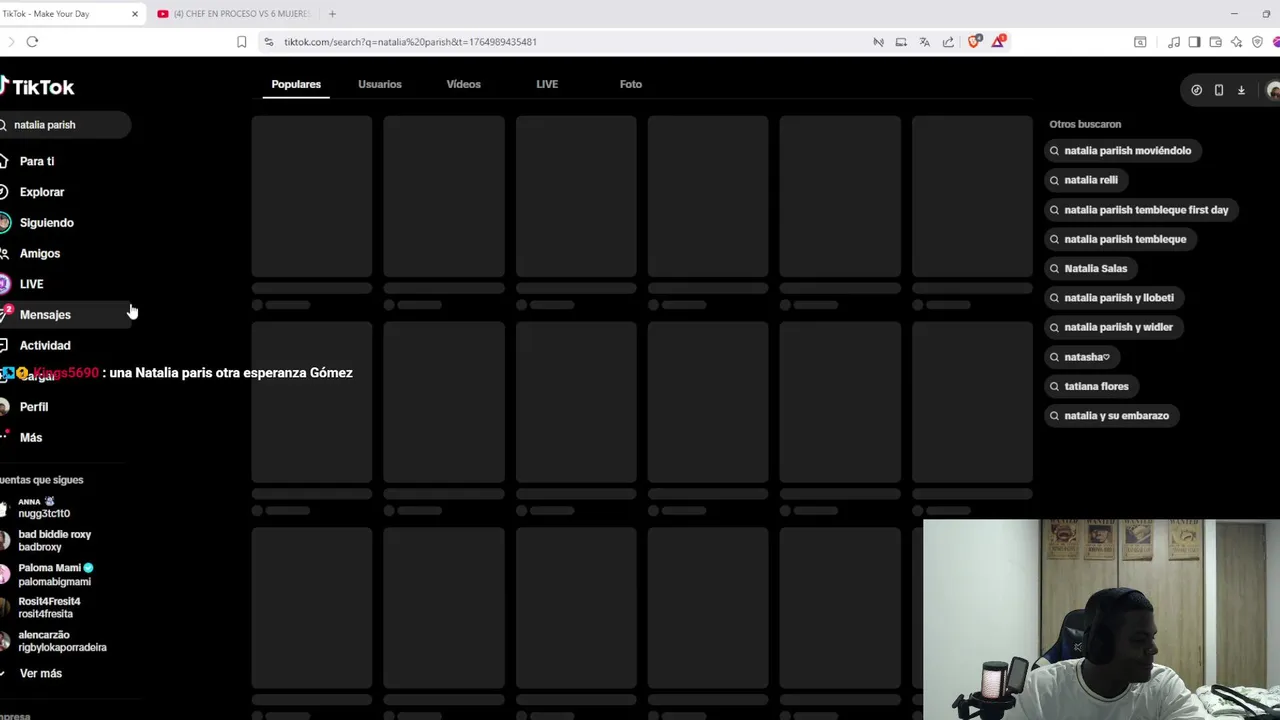1280x720 pixels.
Task: Open the Brave Shields lion icon
Action: (x=974, y=41)
